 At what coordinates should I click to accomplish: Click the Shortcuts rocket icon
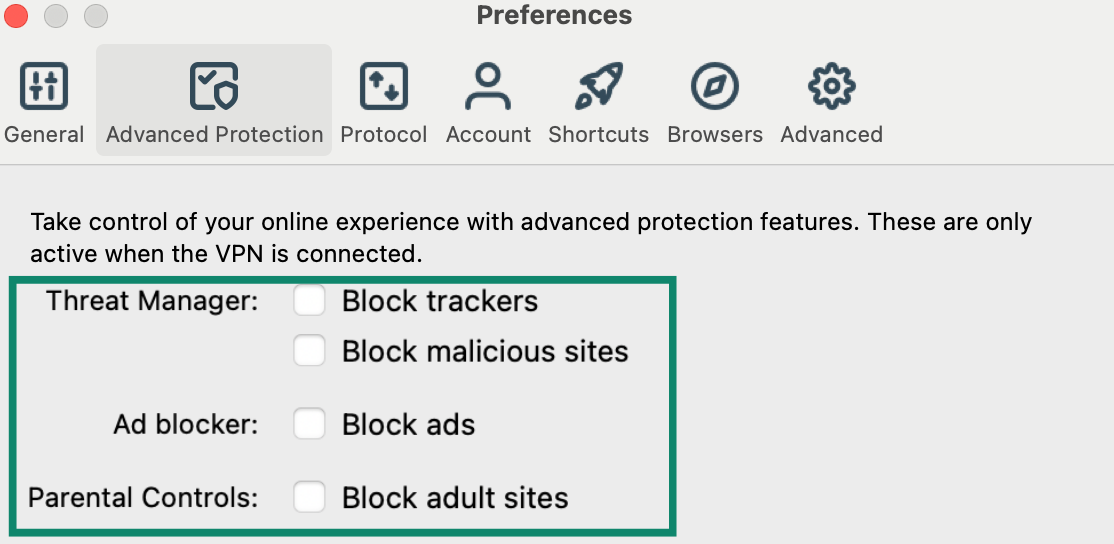598,87
